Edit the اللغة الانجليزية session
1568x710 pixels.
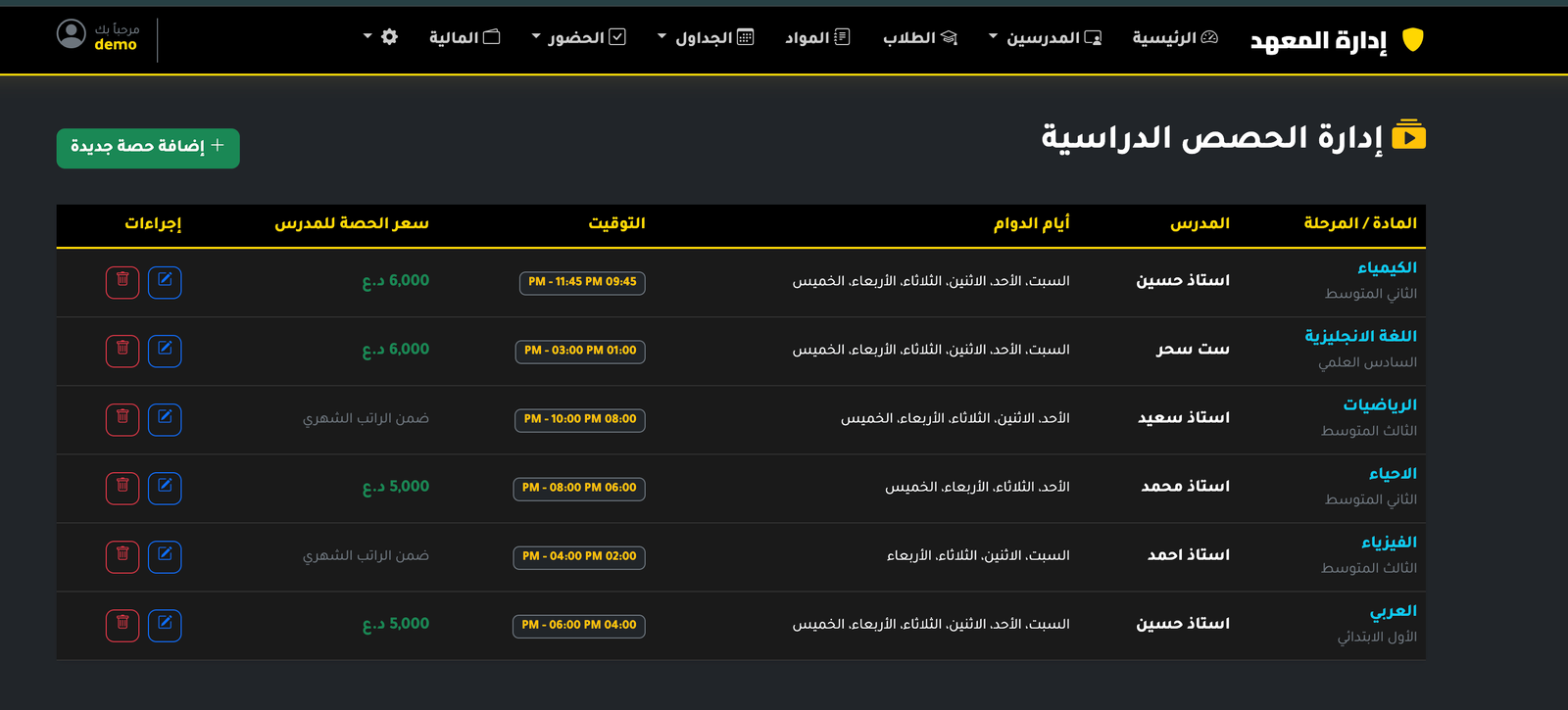tap(165, 351)
